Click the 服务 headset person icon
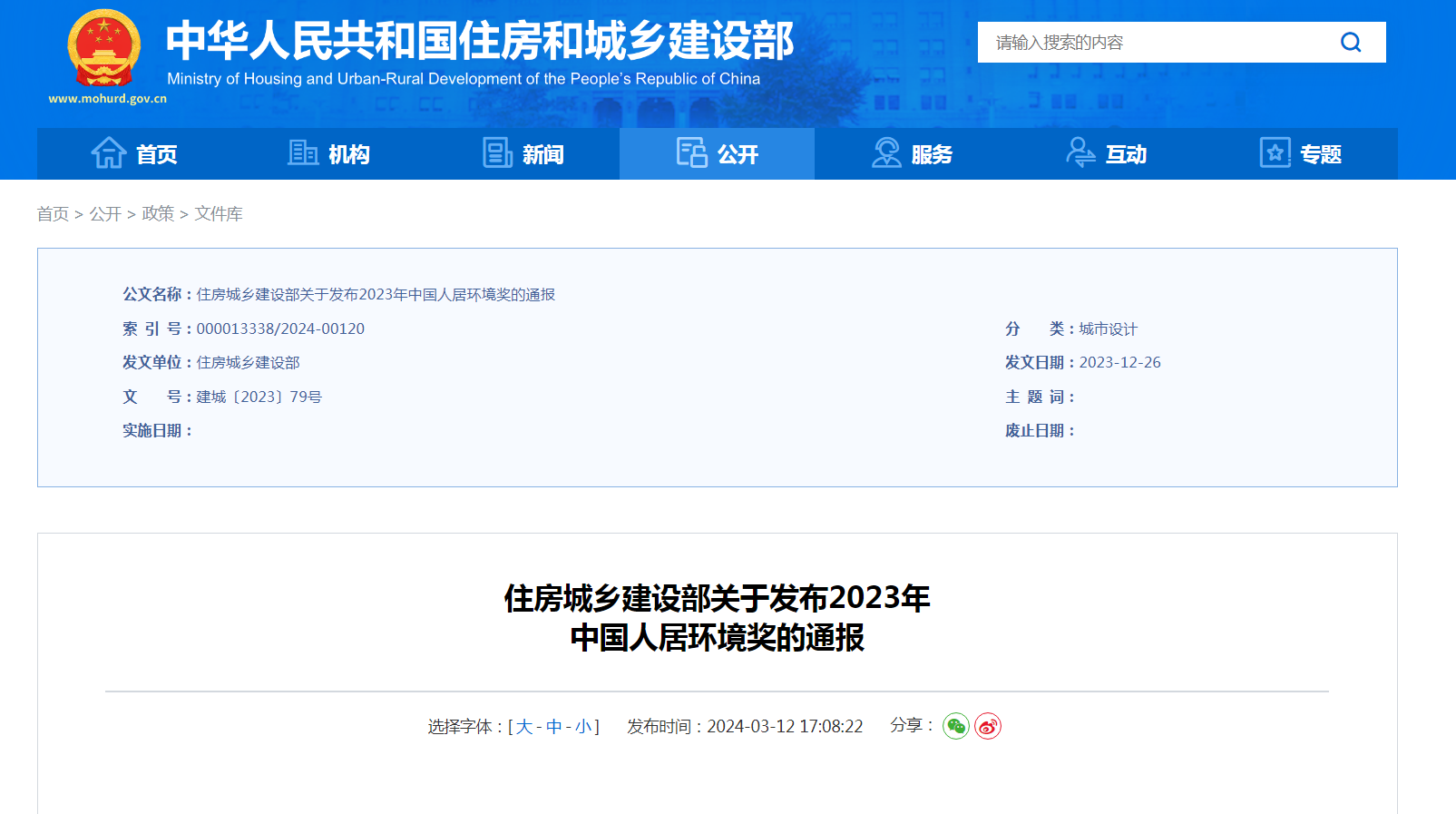The width and height of the screenshot is (1456, 814). 886,152
